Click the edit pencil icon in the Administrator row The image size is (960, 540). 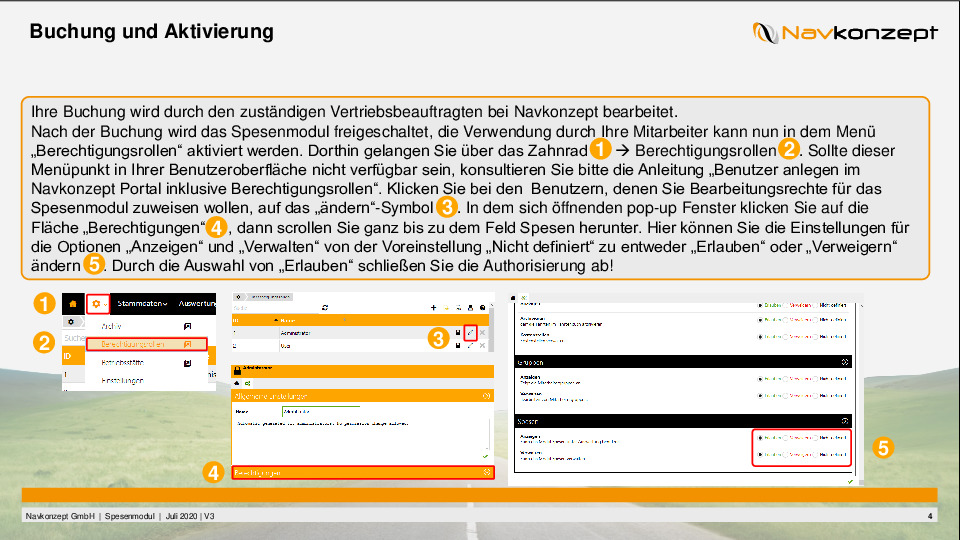pos(470,332)
